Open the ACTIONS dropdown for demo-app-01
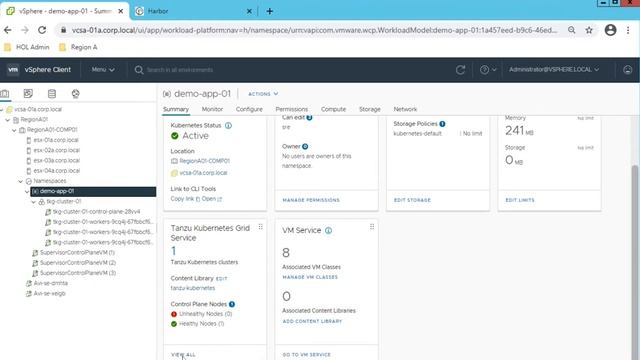The image size is (640, 360). point(263,94)
